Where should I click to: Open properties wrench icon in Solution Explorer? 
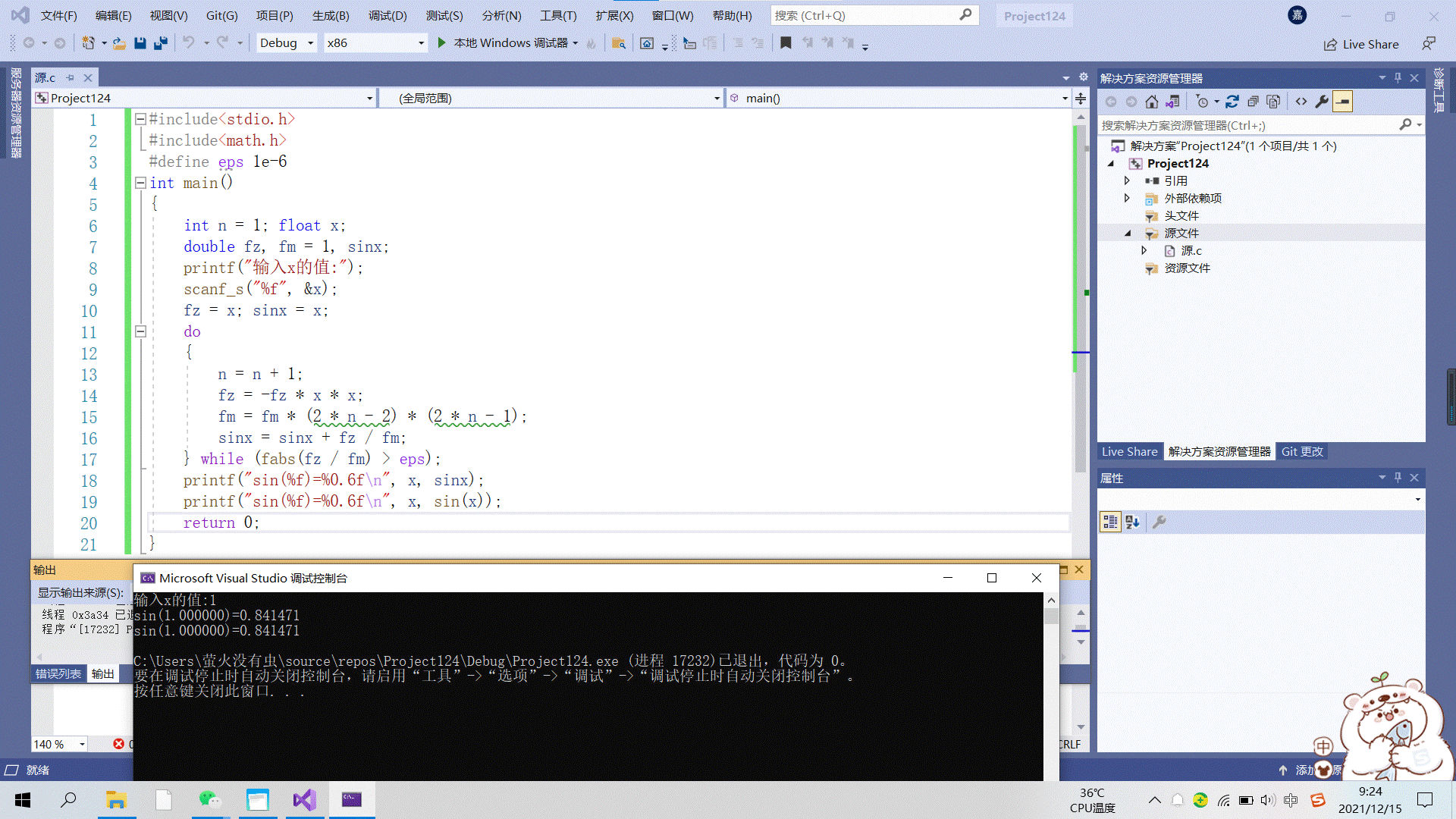1322,102
